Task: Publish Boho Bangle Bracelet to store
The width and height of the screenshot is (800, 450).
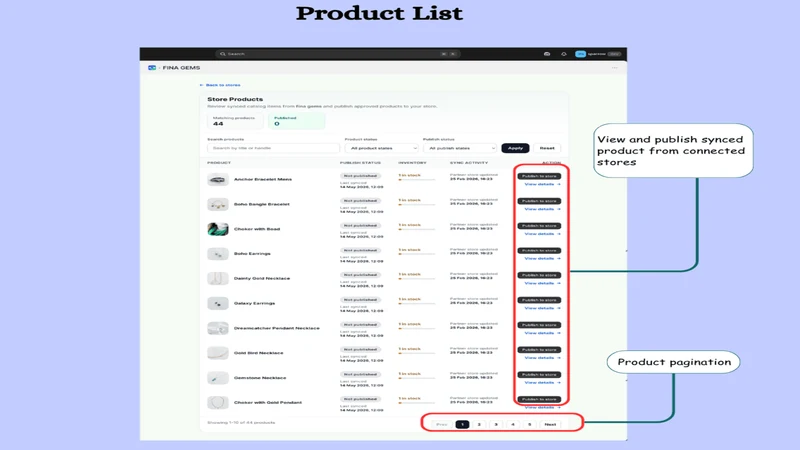Action: 539,201
